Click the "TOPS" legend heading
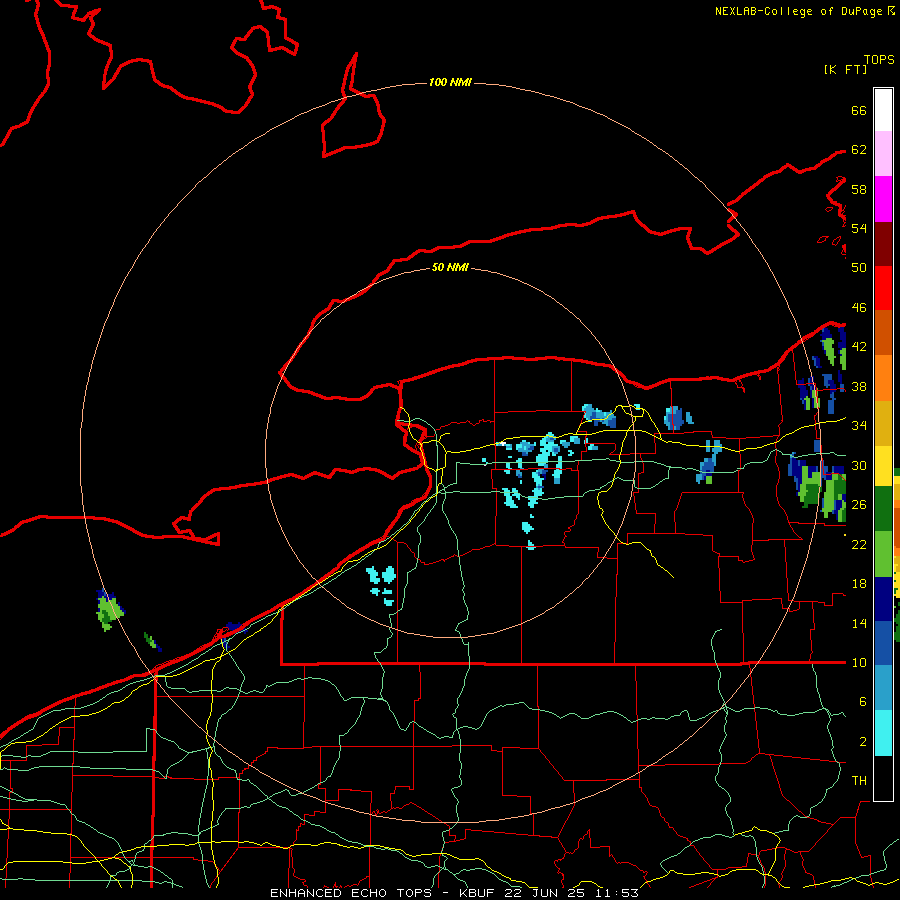900x900 pixels. [879, 60]
